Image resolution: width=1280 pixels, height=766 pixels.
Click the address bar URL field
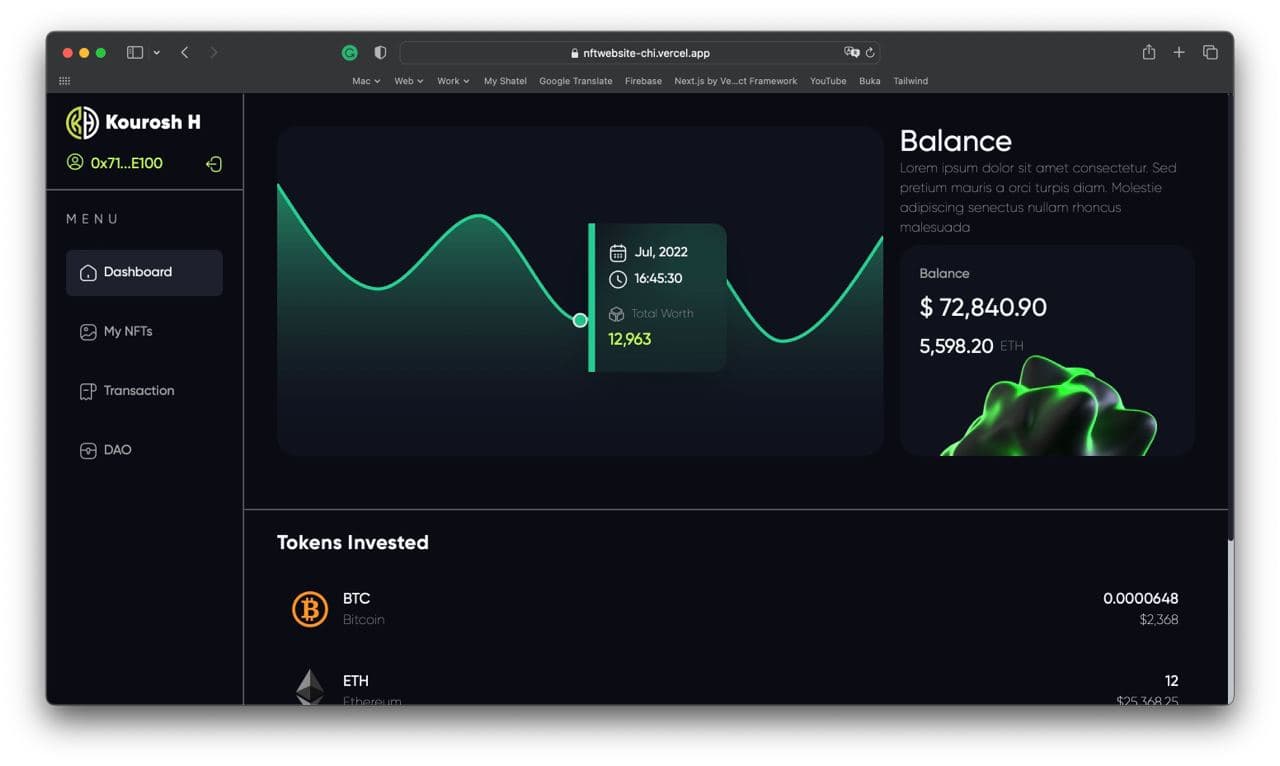[640, 53]
